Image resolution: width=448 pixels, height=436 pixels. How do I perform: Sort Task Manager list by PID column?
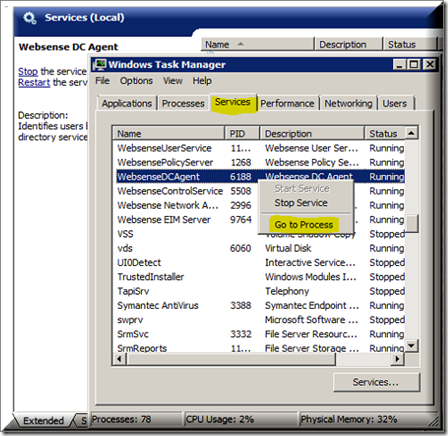pyautogui.click(x=242, y=134)
